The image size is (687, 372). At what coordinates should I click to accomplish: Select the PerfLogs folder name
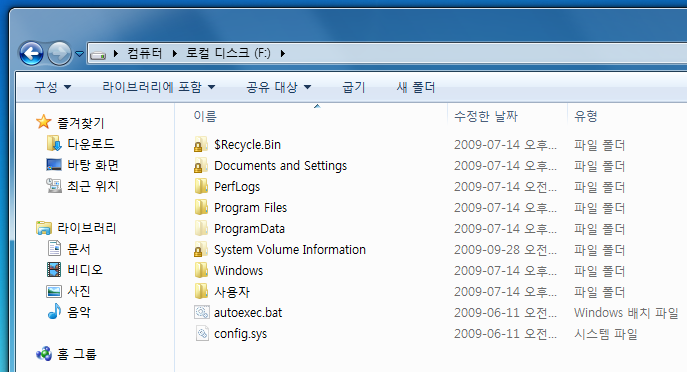[237, 187]
